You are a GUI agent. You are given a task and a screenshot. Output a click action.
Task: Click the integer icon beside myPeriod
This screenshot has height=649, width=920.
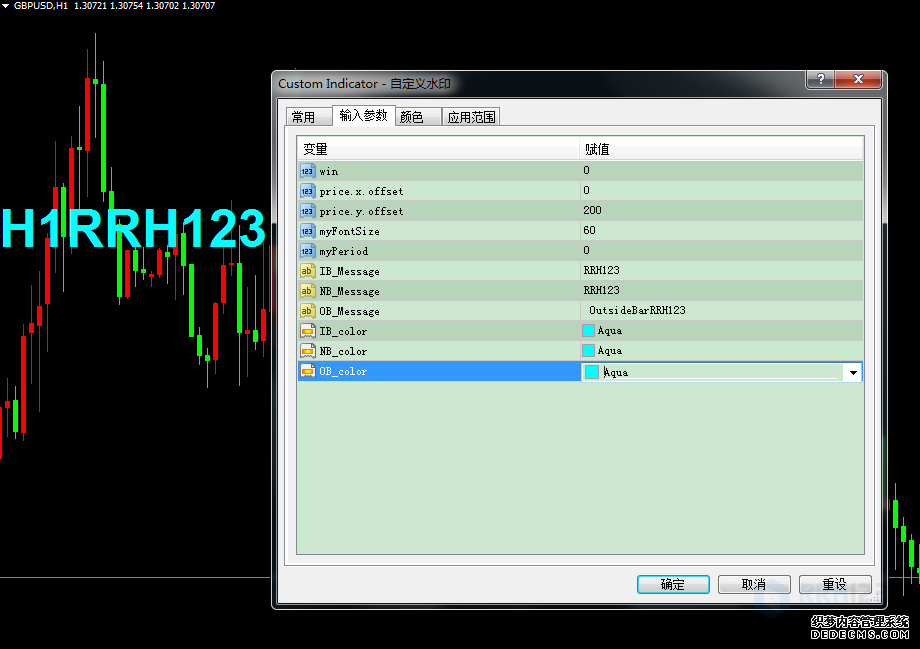coord(307,251)
